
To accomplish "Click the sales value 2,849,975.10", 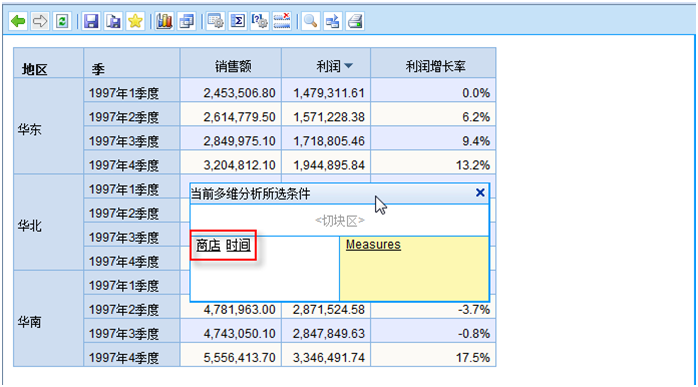I will [x=239, y=141].
